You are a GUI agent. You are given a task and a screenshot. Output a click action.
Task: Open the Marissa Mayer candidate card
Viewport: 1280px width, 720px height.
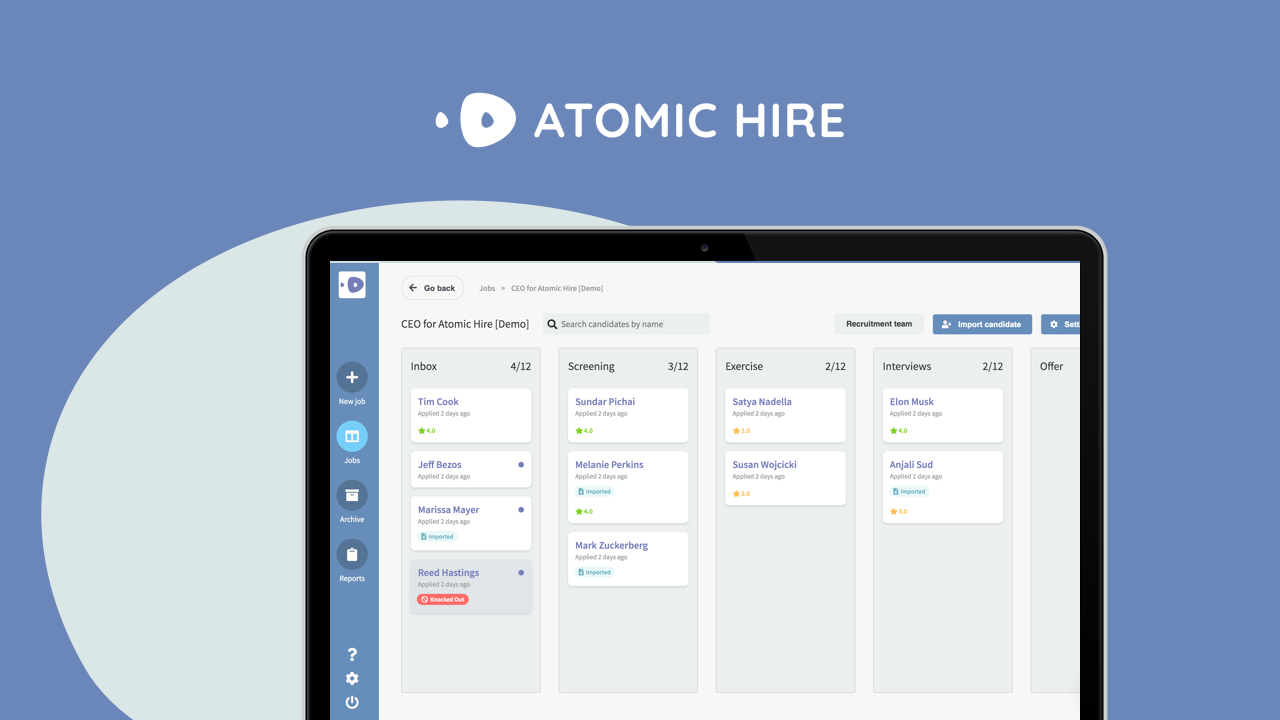click(471, 523)
